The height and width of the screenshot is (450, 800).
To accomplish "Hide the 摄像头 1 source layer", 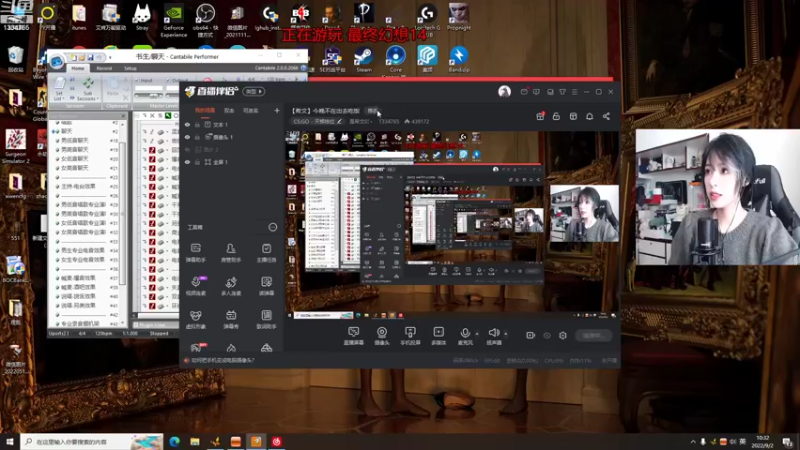I will (187, 137).
